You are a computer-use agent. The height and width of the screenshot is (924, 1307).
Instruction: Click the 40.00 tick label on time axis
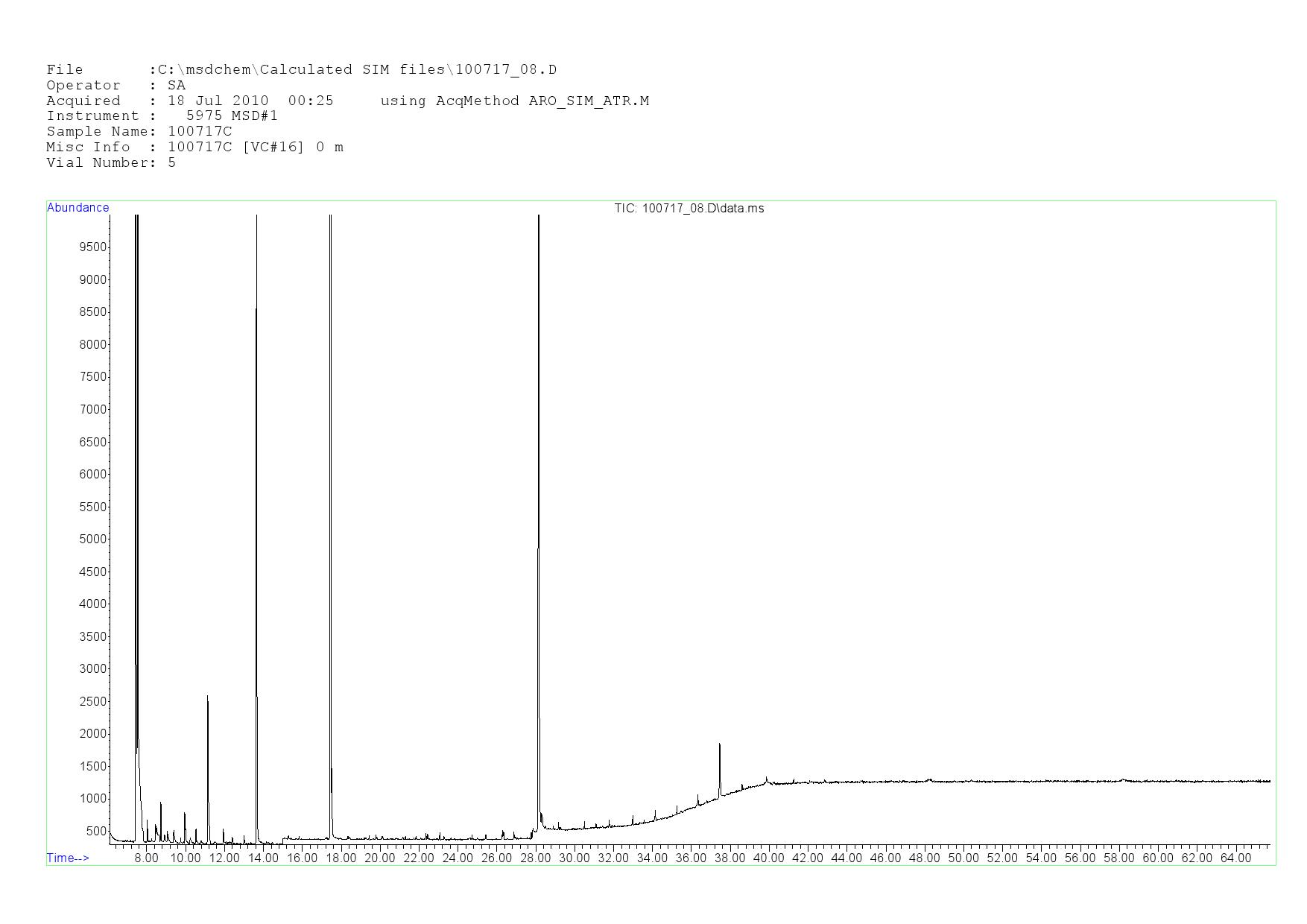pyautogui.click(x=768, y=858)
